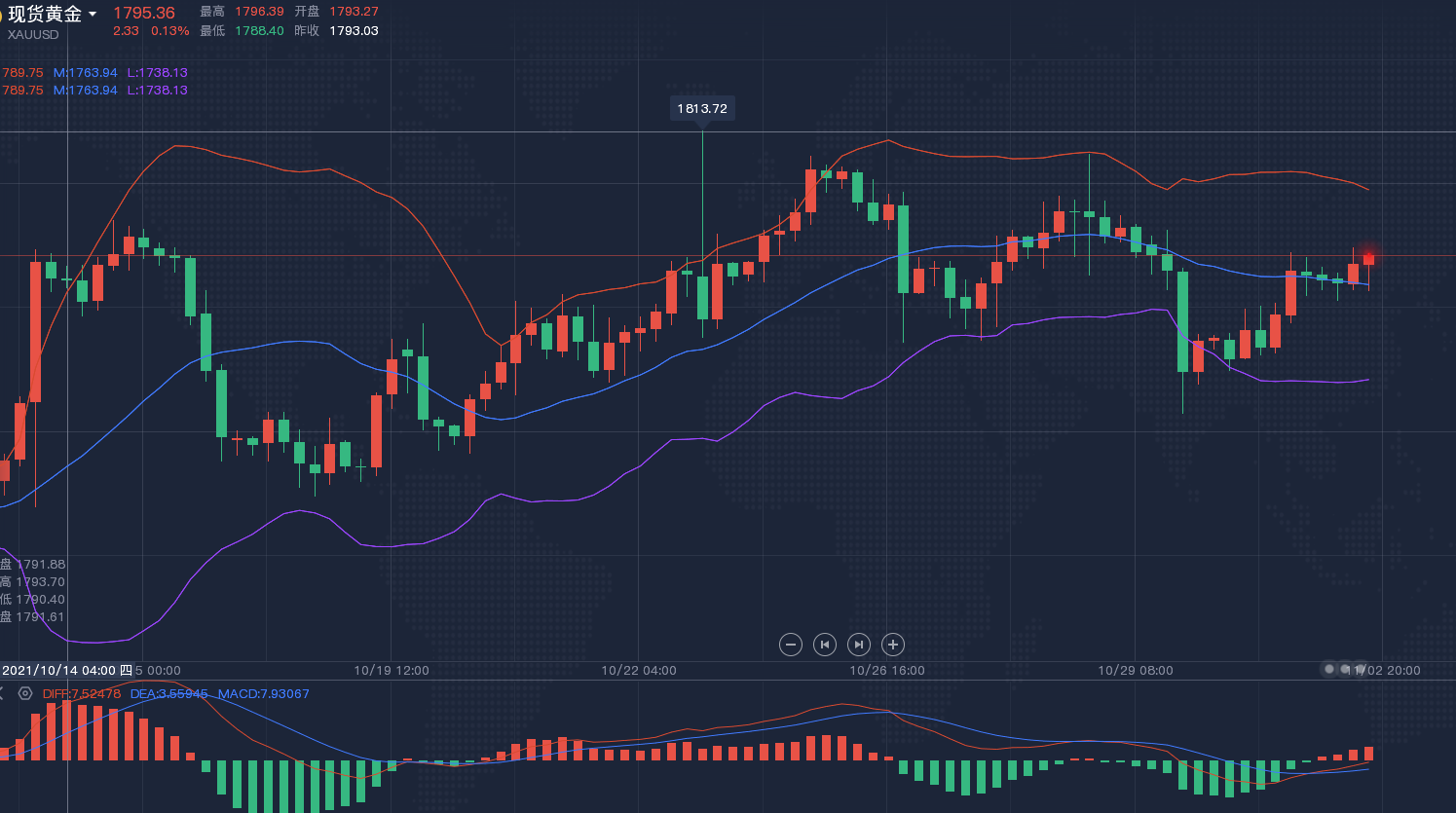This screenshot has width=1456, height=813.
Task: Click the 10/29 08:00 time axis label
Action: 1136,670
